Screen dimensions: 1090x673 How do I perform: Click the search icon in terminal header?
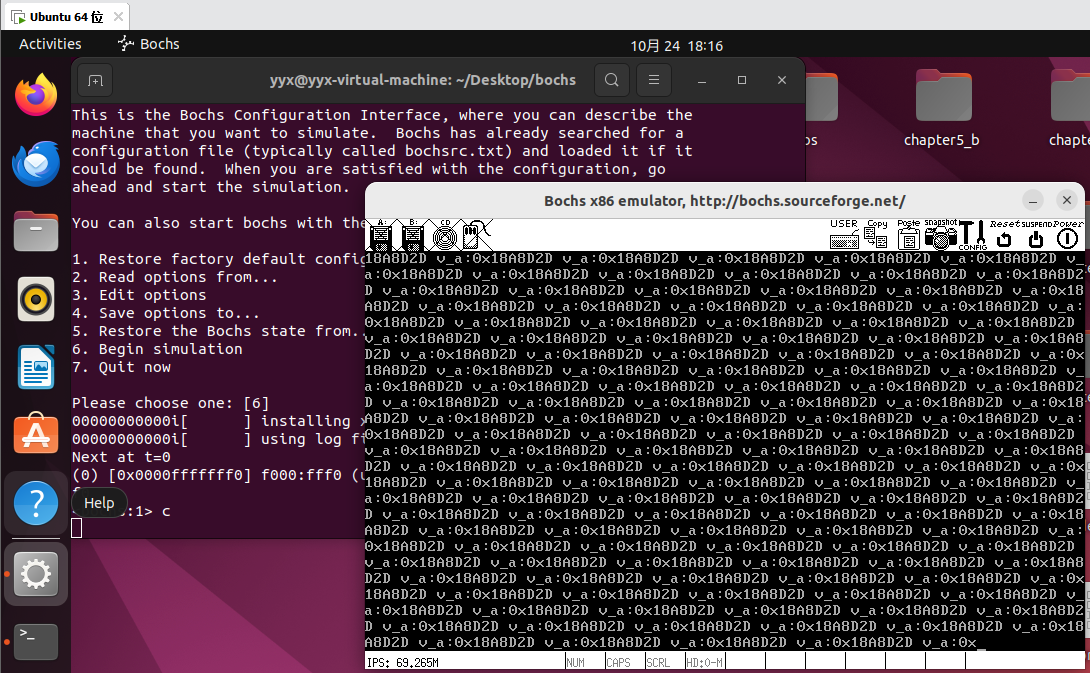[x=612, y=80]
